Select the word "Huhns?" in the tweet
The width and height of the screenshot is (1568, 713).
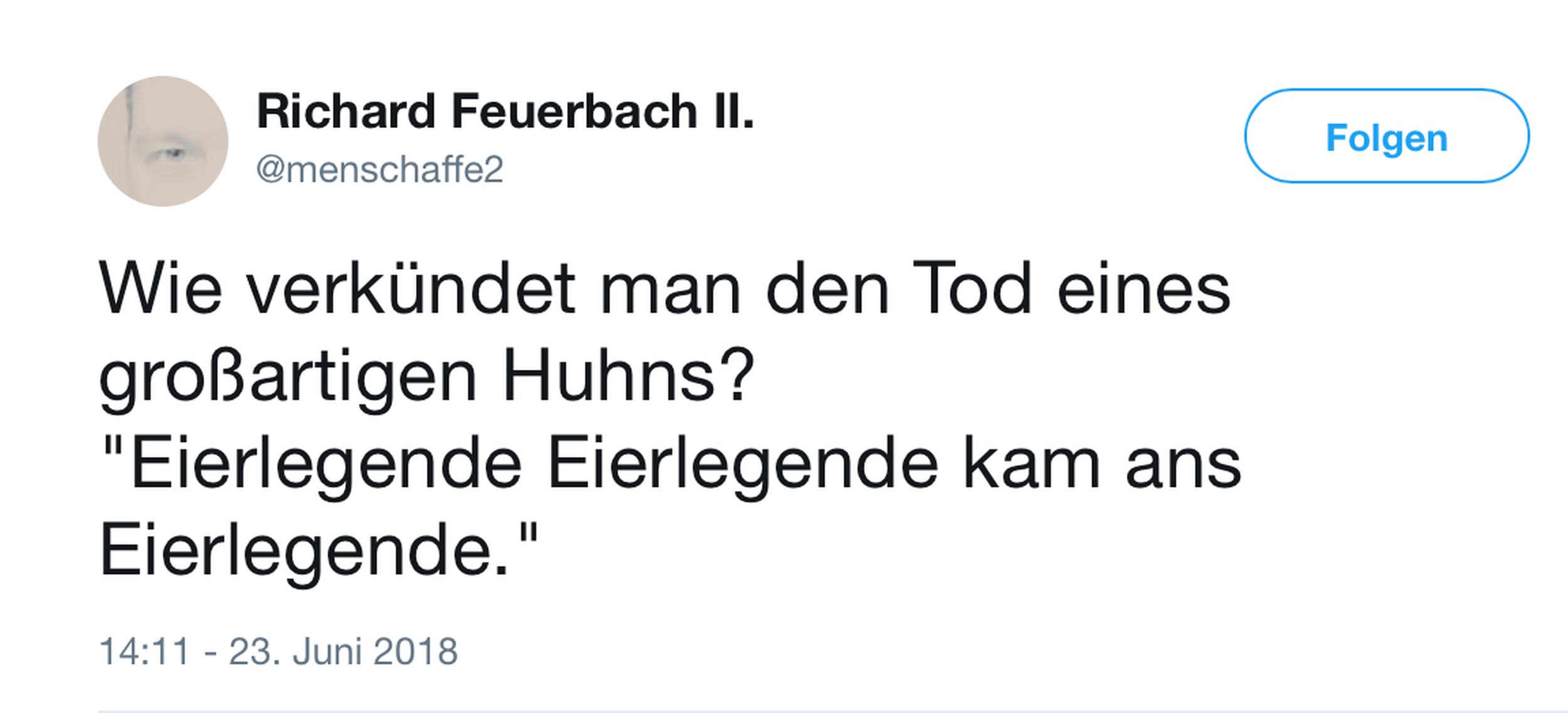point(628,377)
